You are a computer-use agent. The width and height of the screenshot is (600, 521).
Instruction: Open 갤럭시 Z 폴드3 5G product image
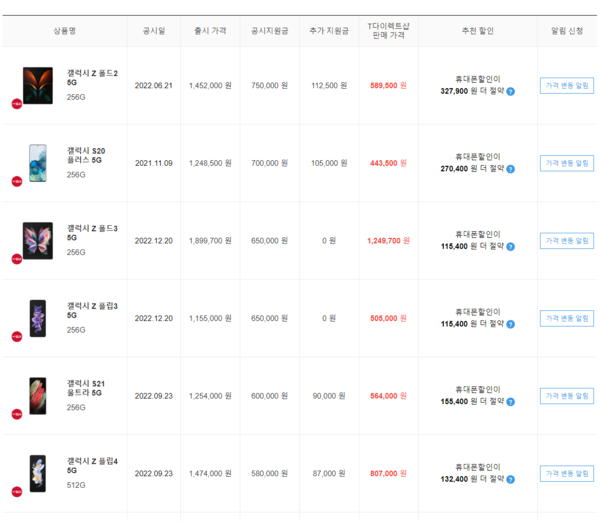tap(38, 241)
